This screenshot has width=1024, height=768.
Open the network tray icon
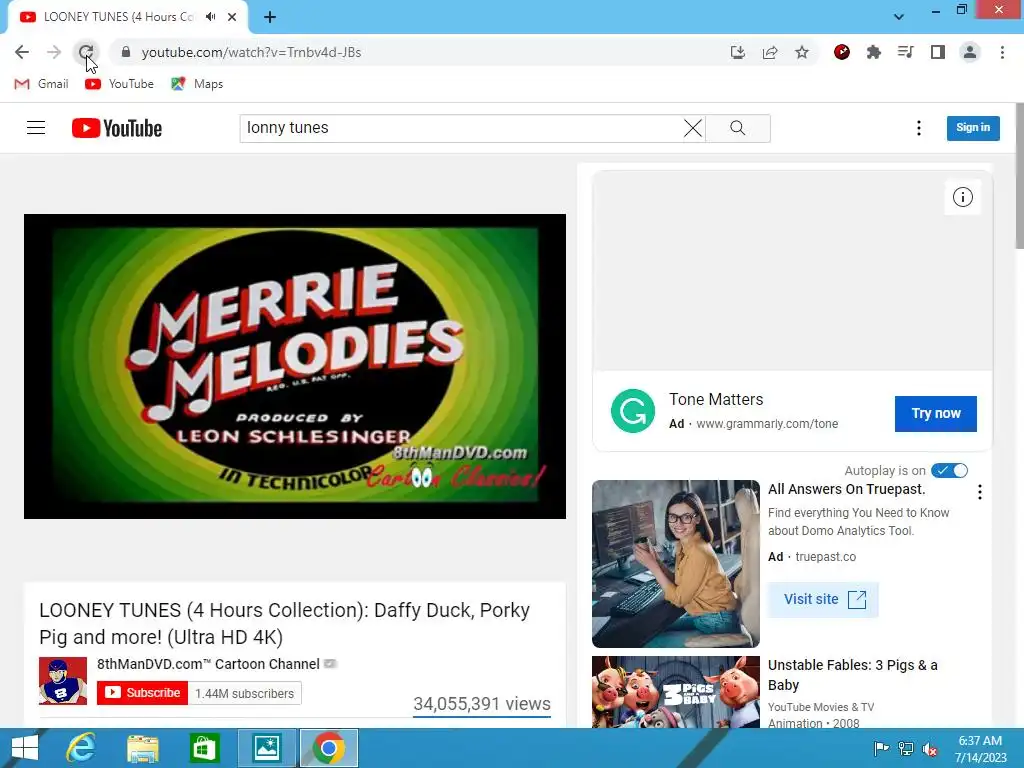(x=906, y=749)
